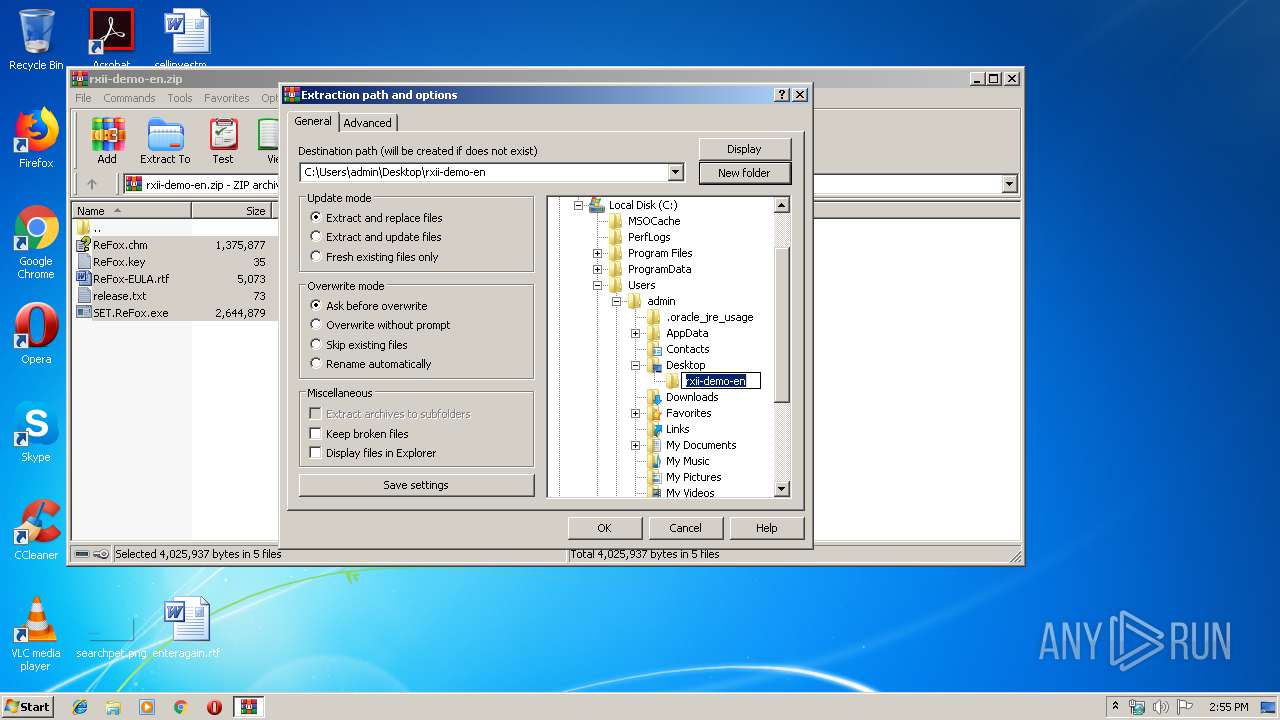Select Extract and replace files option
Image resolution: width=1280 pixels, height=720 pixels.
click(x=376, y=218)
